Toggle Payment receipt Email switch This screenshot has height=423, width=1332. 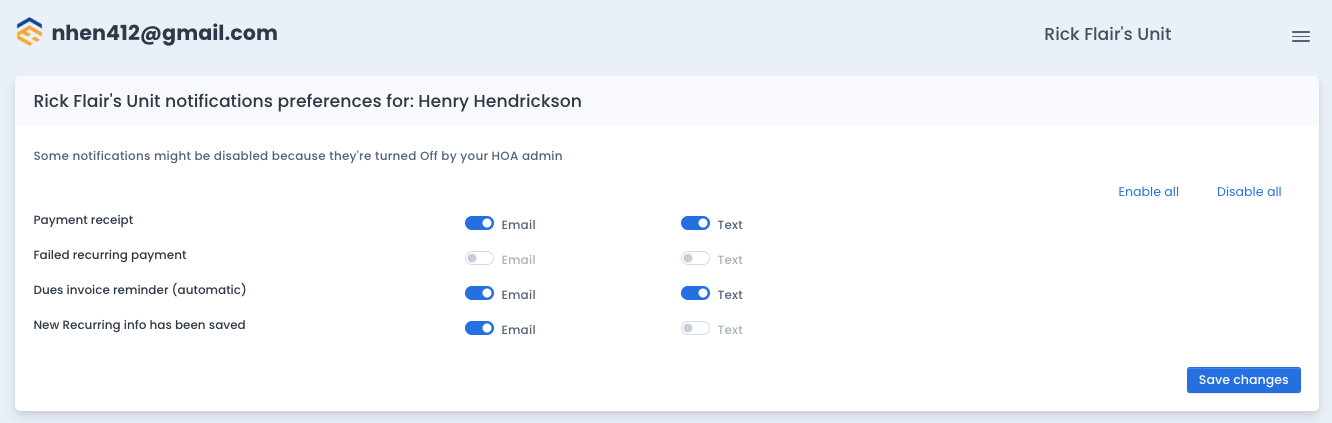(x=480, y=224)
